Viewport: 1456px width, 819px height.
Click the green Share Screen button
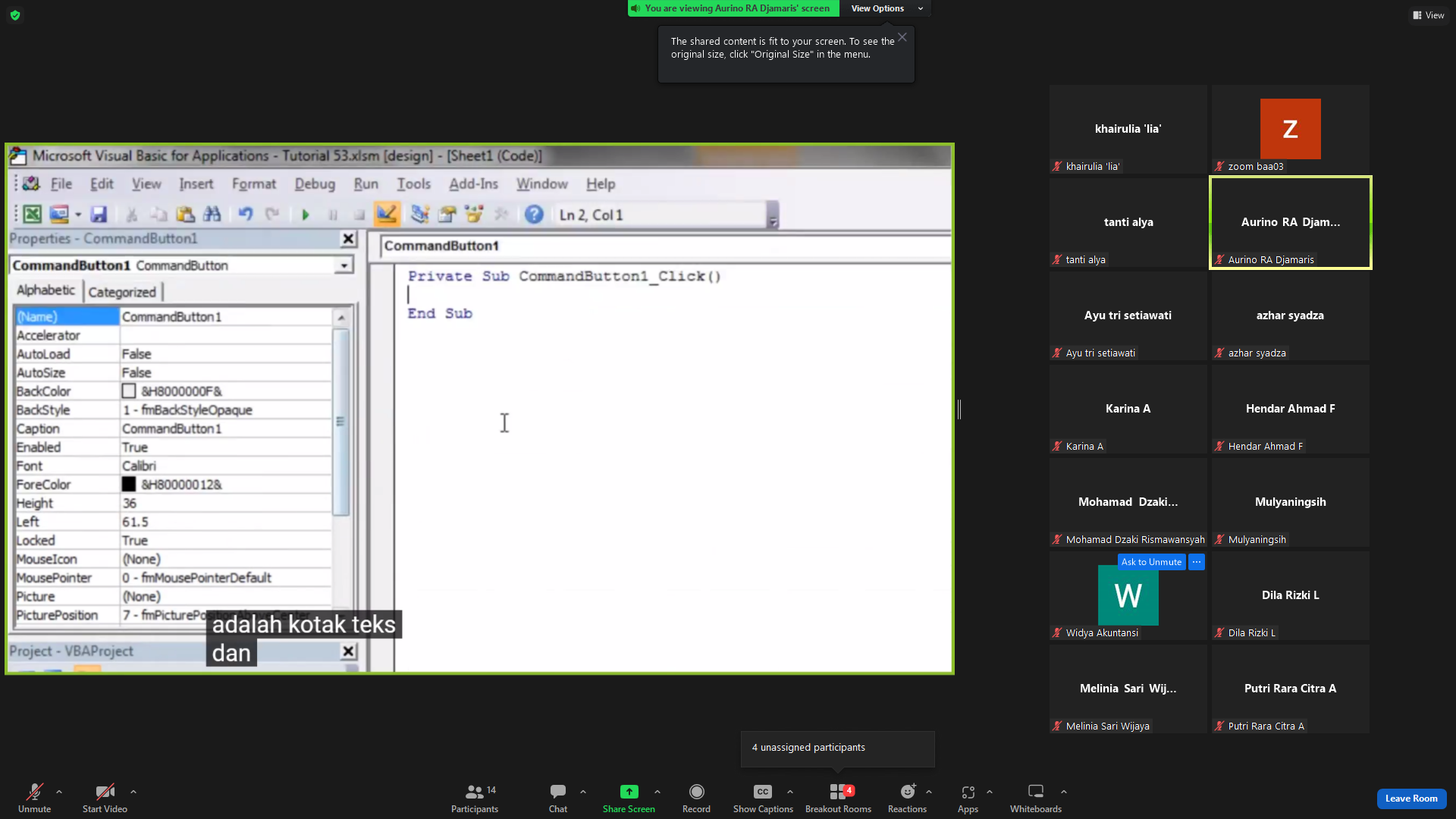click(x=629, y=799)
